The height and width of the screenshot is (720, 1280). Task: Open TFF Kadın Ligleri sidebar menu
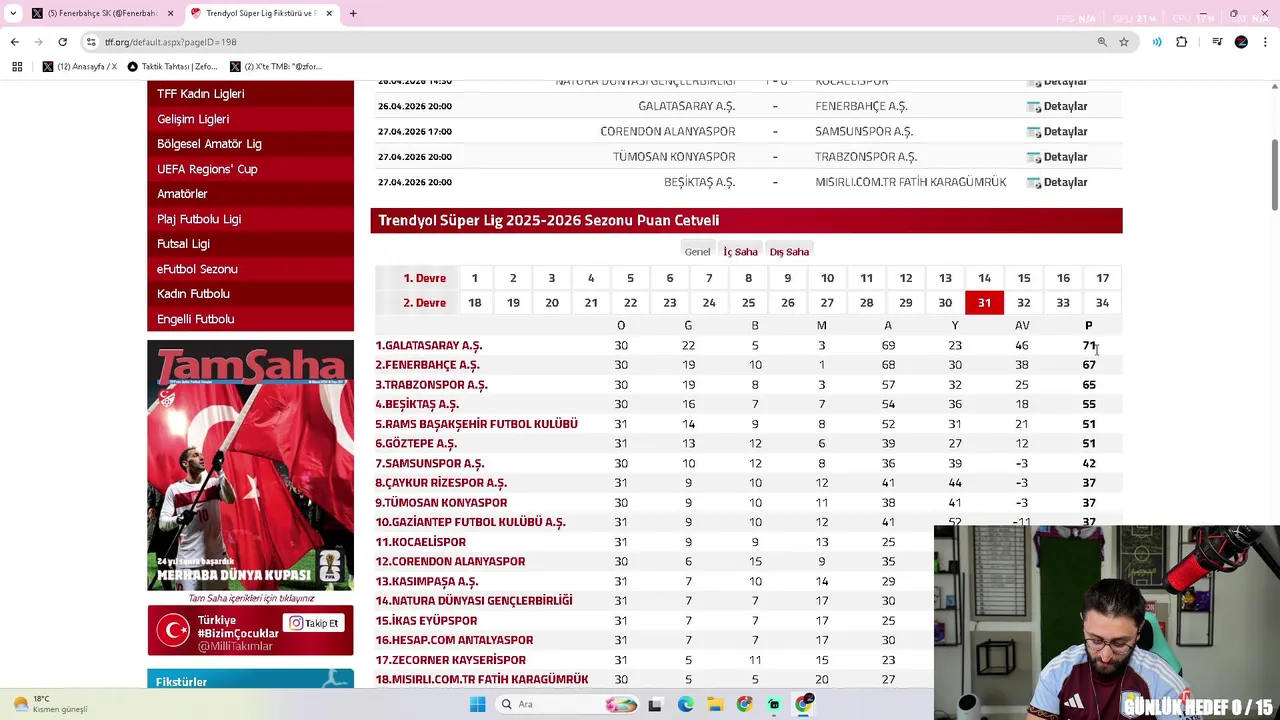click(x=251, y=94)
